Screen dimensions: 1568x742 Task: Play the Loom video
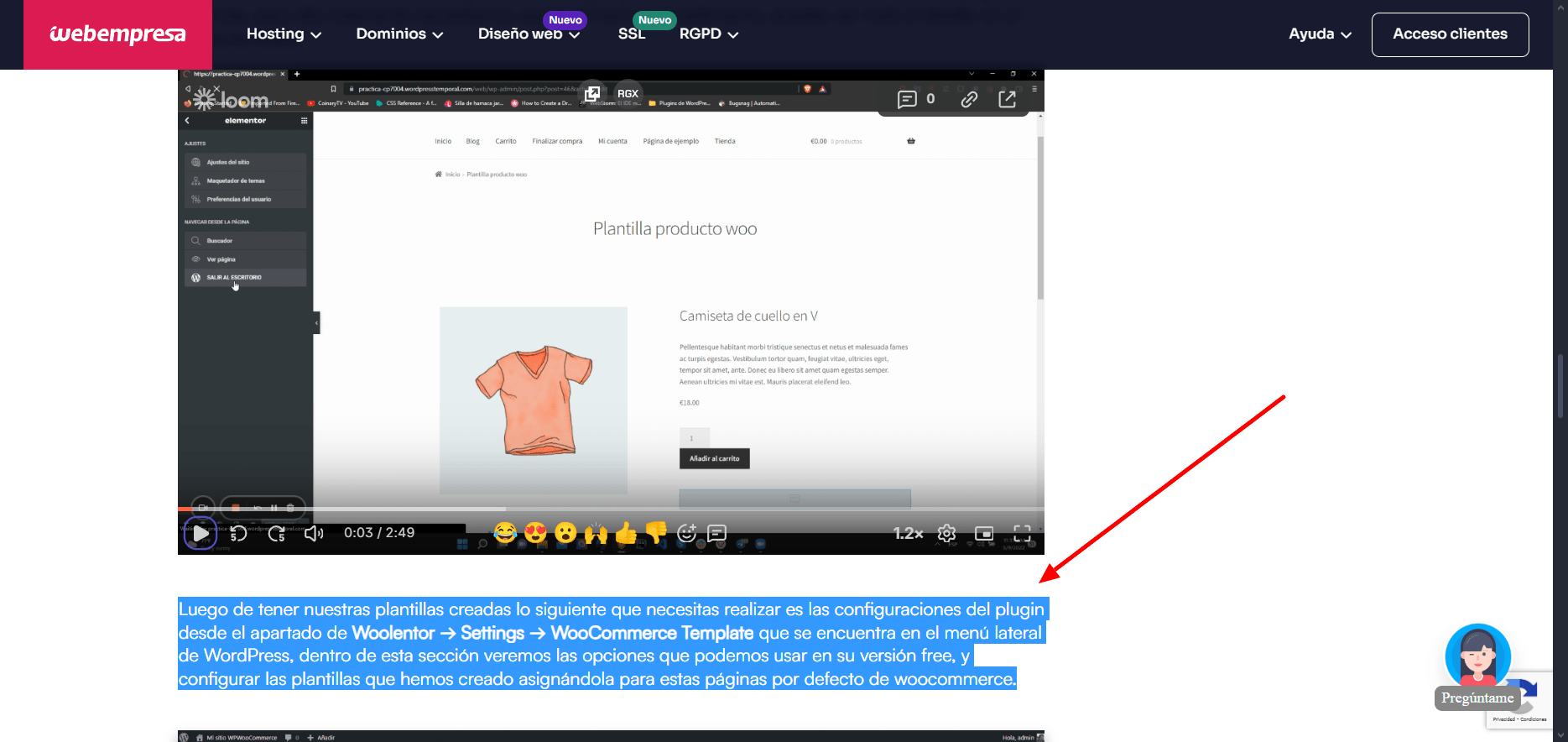point(201,533)
